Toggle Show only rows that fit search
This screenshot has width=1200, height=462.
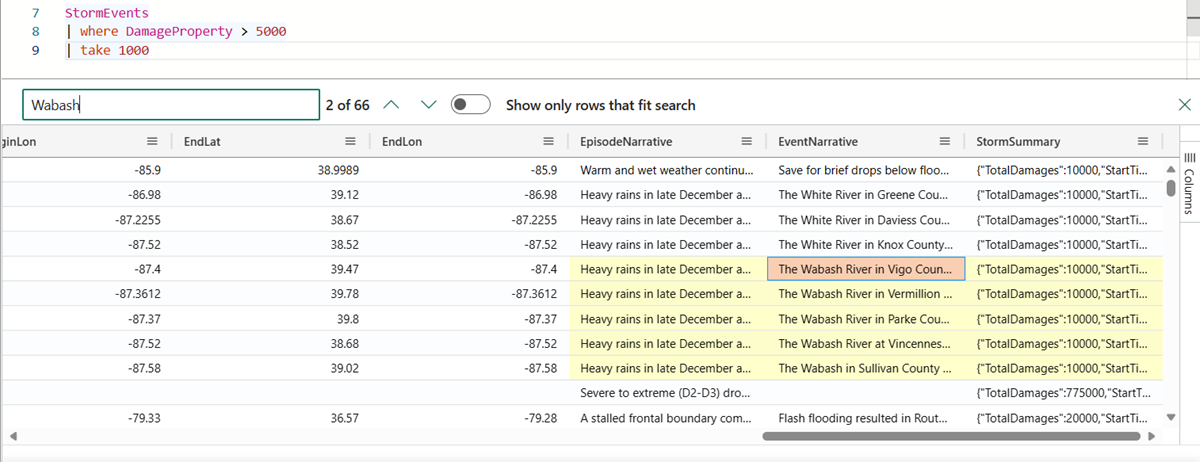470,105
